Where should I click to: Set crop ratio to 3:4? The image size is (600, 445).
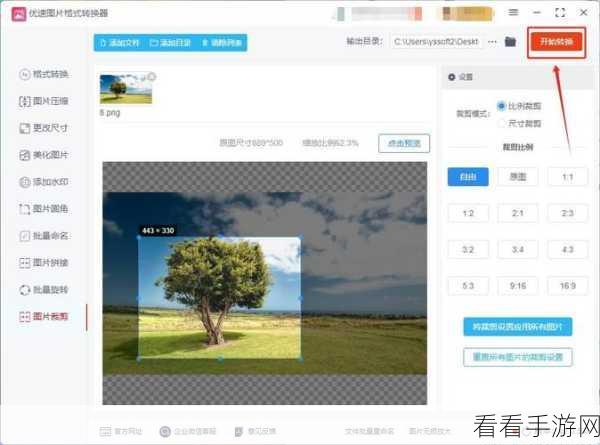click(518, 249)
